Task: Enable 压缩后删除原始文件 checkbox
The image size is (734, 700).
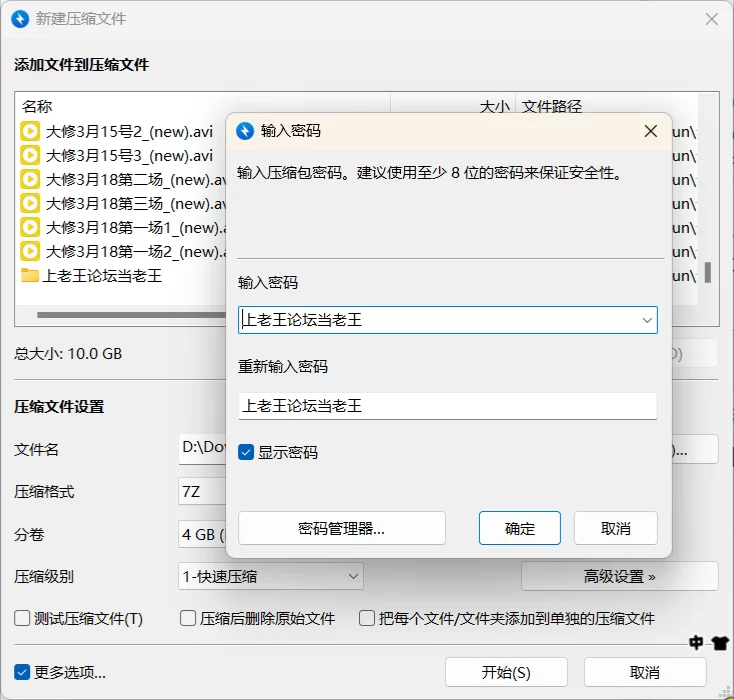Action: pos(188,619)
